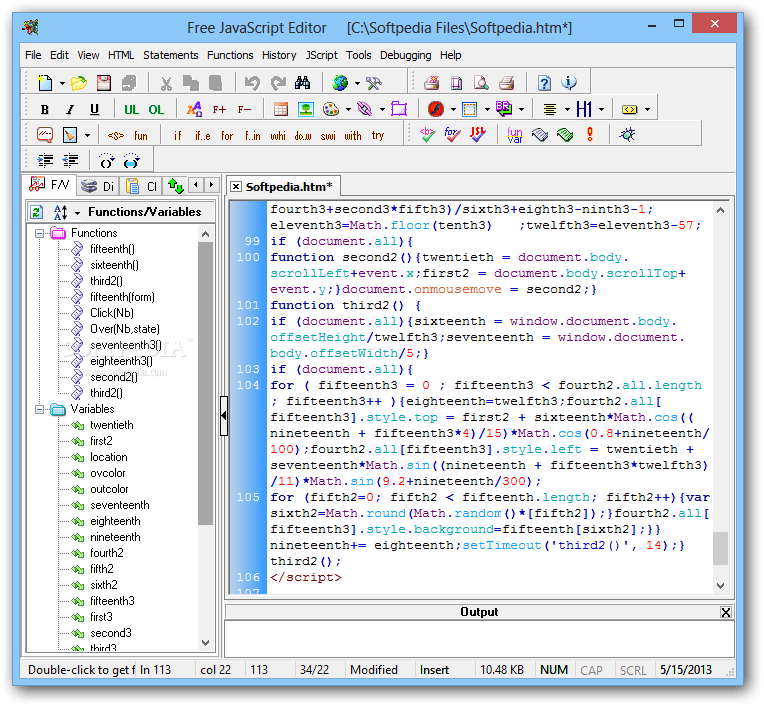
Task: Click the blue question mark help icon
Action: (x=544, y=83)
